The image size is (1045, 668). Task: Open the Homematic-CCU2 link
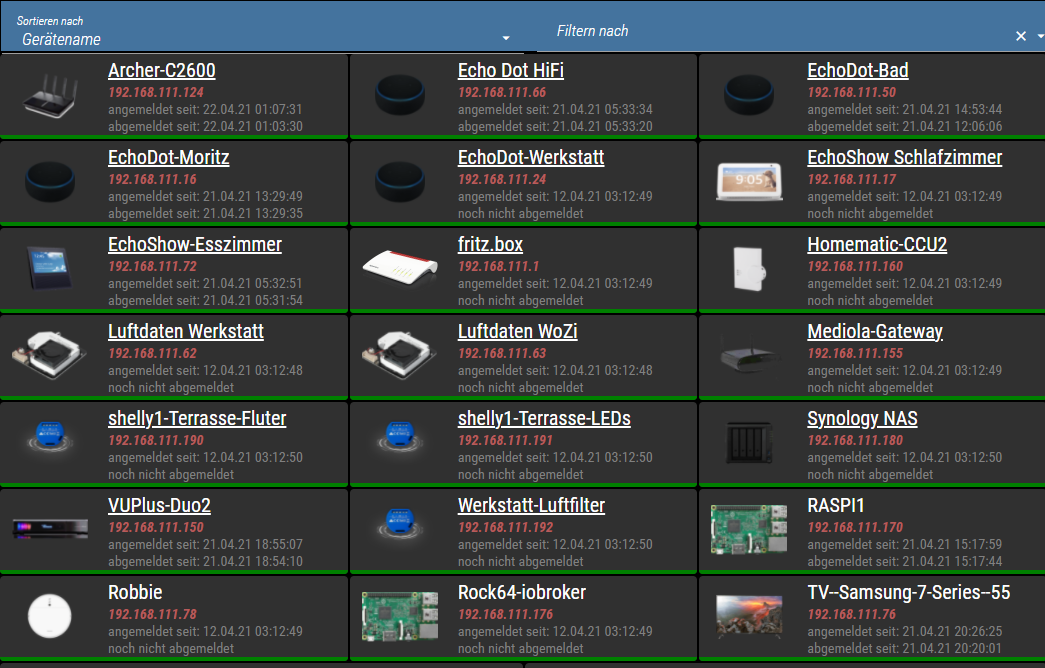[x=877, y=245]
